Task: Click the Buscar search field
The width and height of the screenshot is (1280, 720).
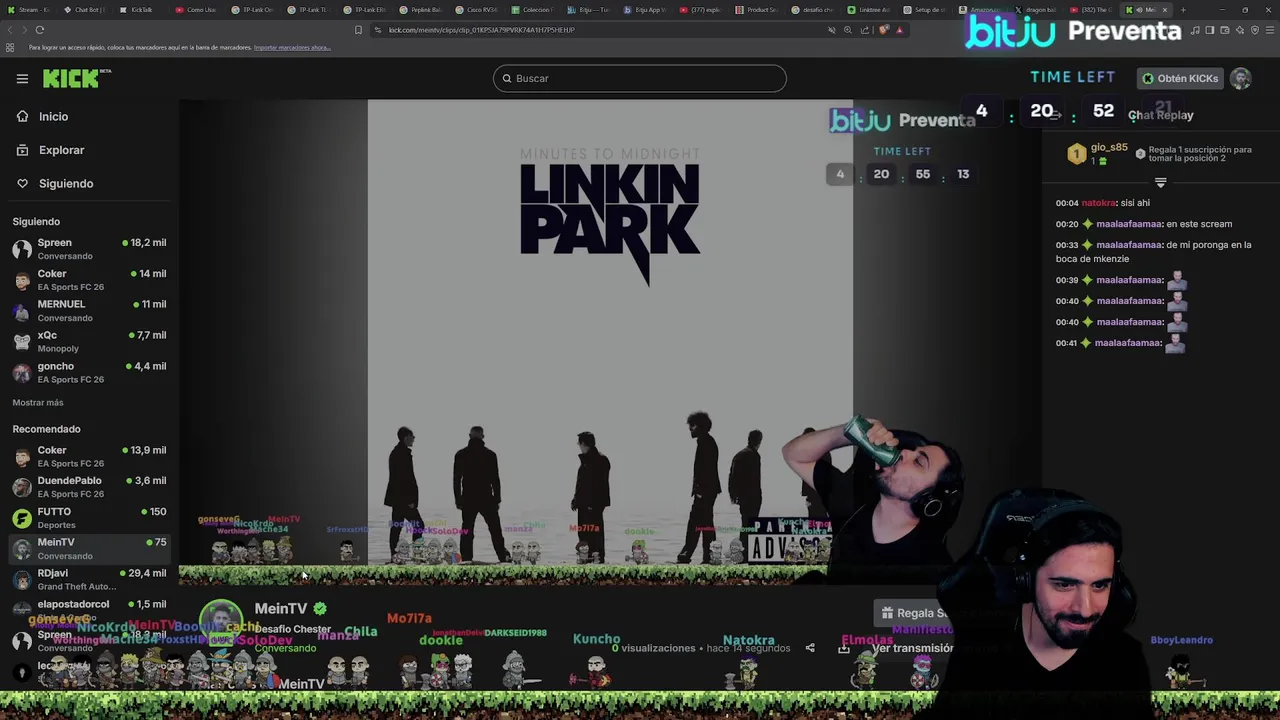Action: 639,78
